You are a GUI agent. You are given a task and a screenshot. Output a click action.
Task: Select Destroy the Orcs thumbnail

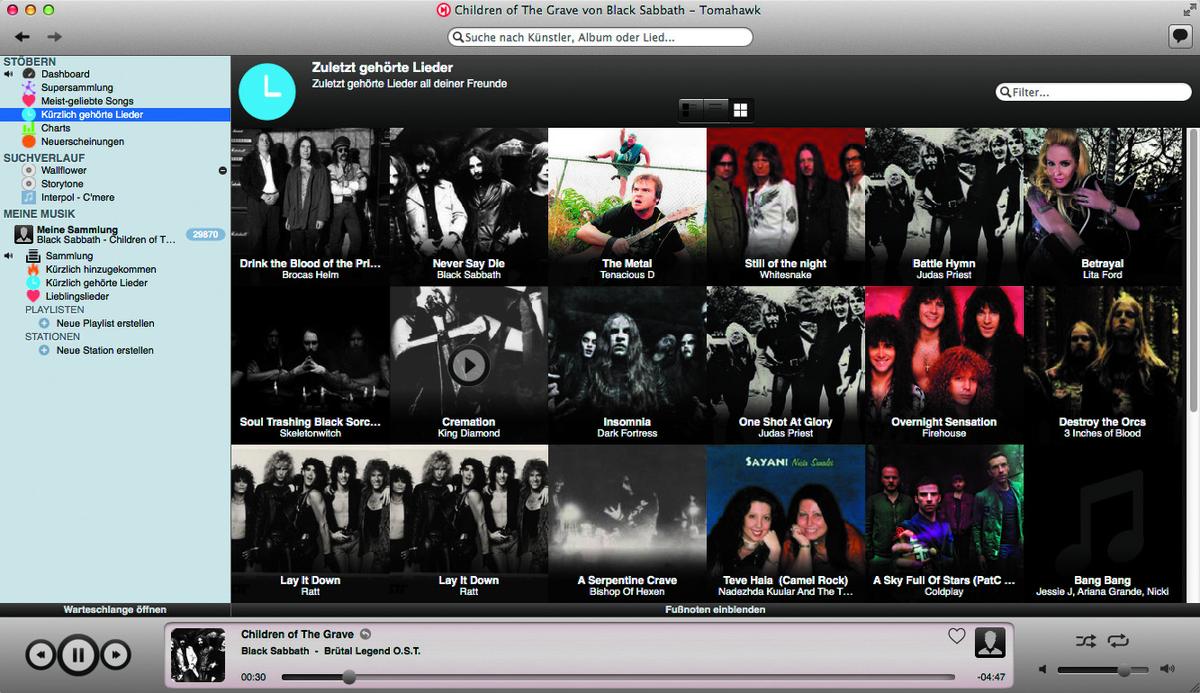[x=1102, y=365]
